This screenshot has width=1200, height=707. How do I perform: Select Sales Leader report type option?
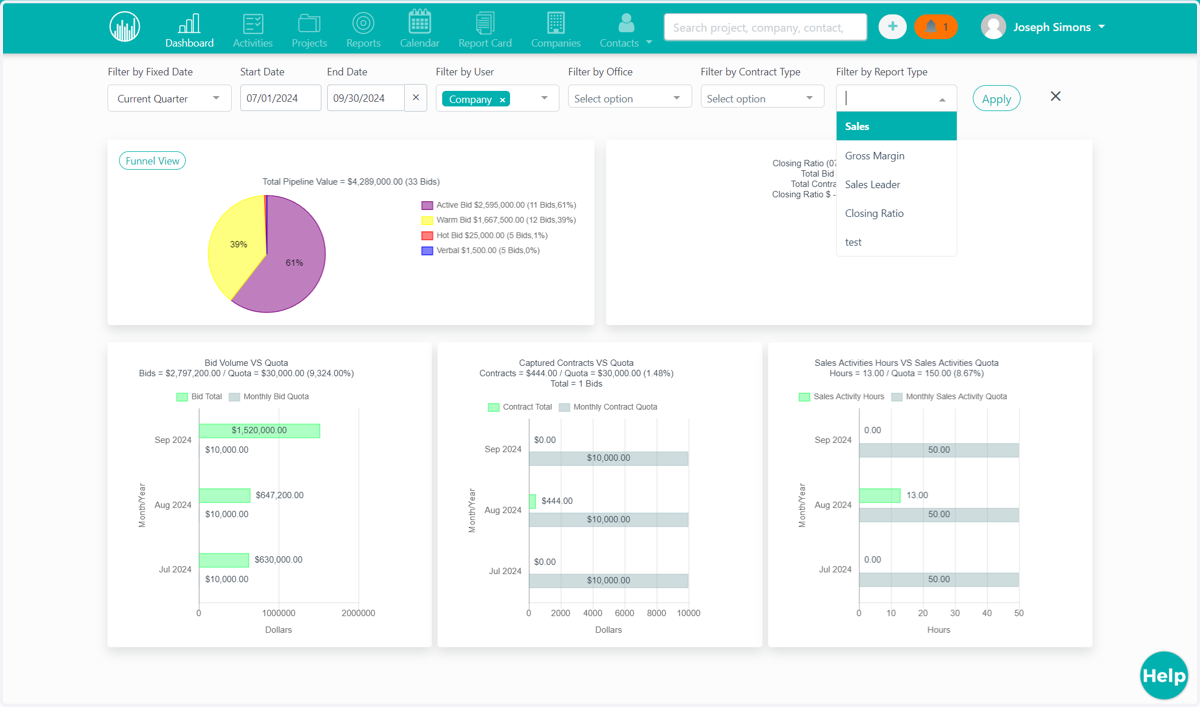(896, 184)
